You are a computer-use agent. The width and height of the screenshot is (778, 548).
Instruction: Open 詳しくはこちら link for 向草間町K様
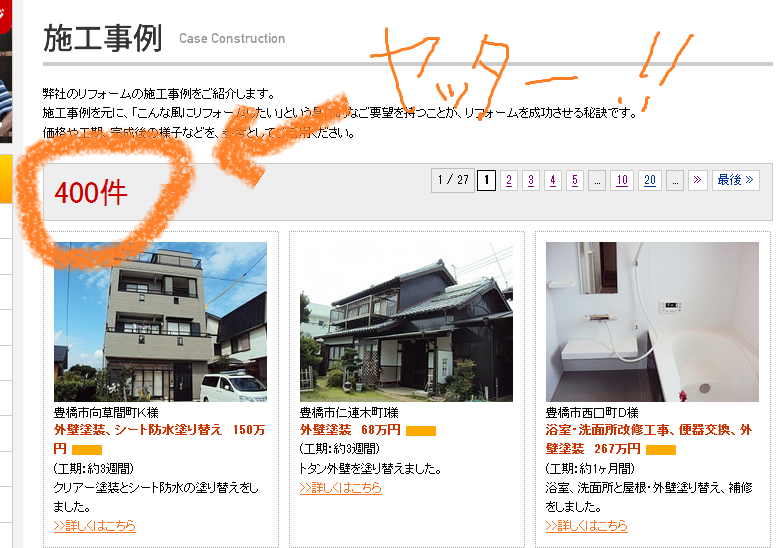[94, 526]
